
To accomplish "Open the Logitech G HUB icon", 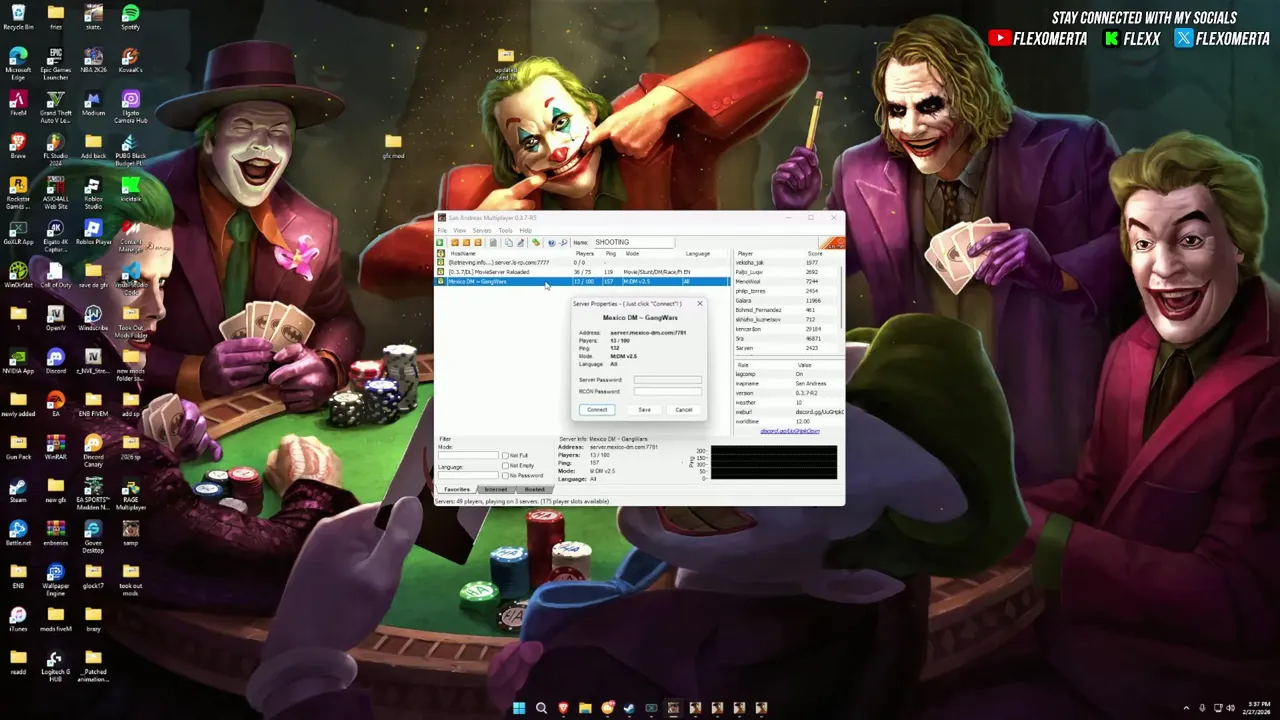I will (55, 663).
